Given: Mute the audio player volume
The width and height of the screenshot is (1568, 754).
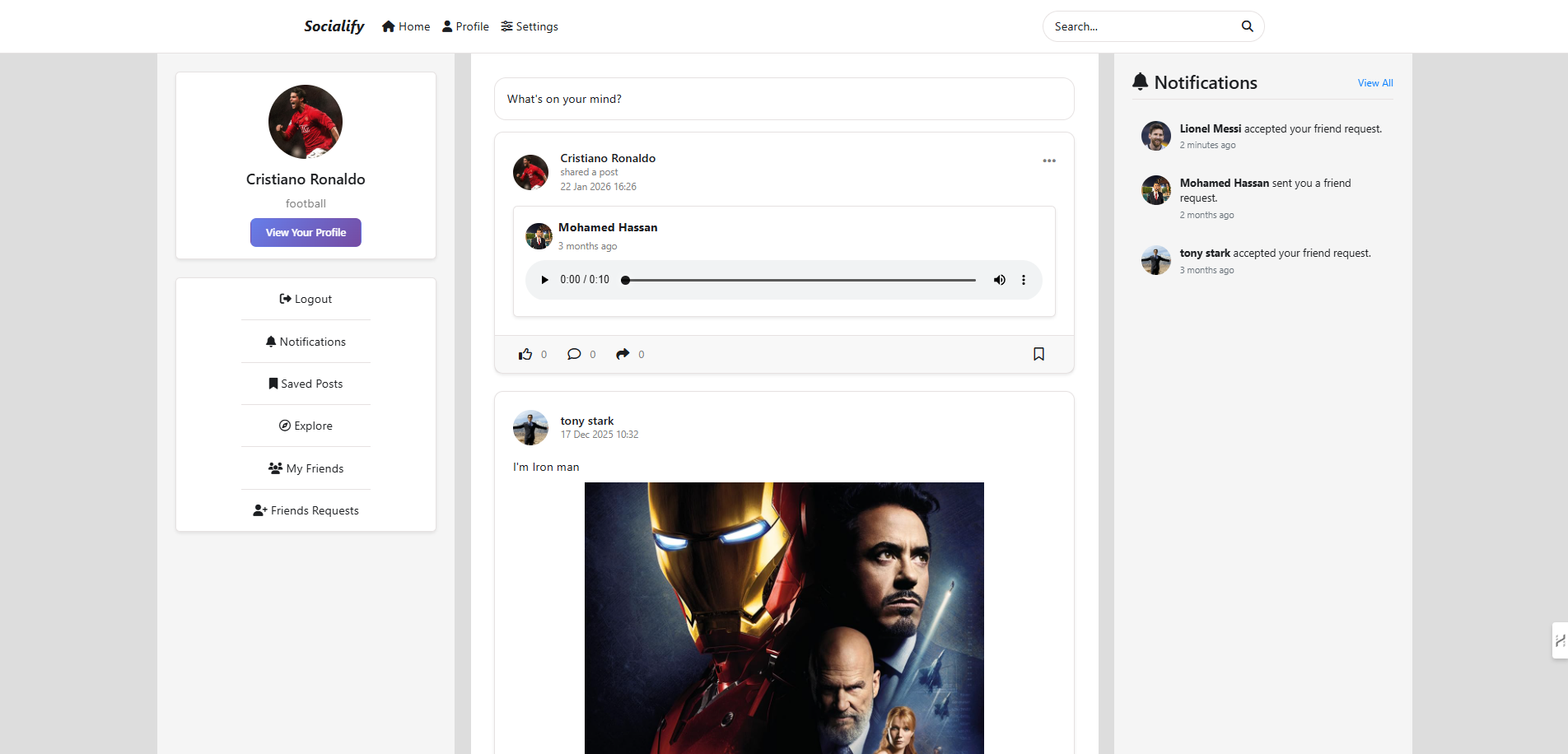Looking at the screenshot, I should click(999, 280).
